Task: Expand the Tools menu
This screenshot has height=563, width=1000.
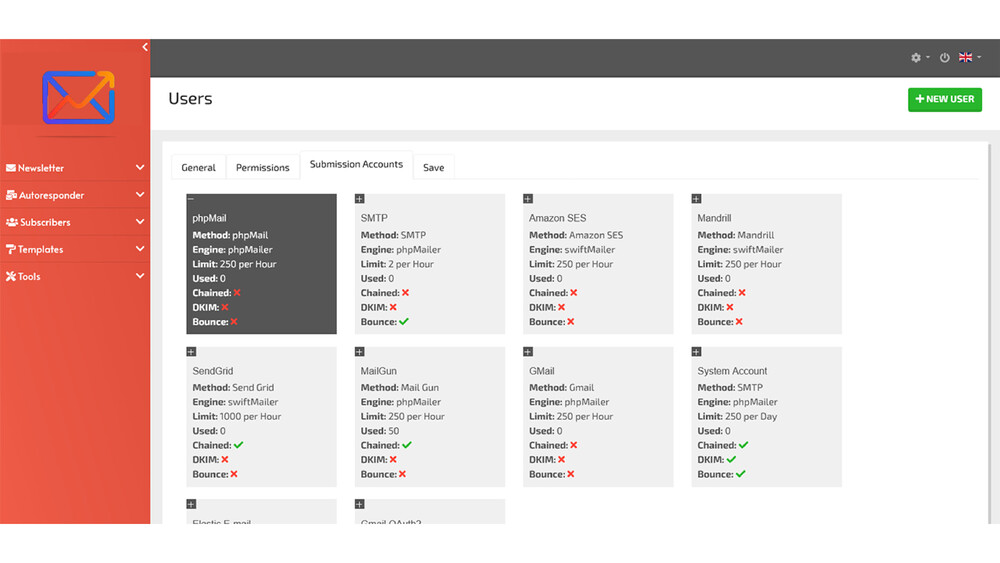Action: pyautogui.click(x=75, y=277)
